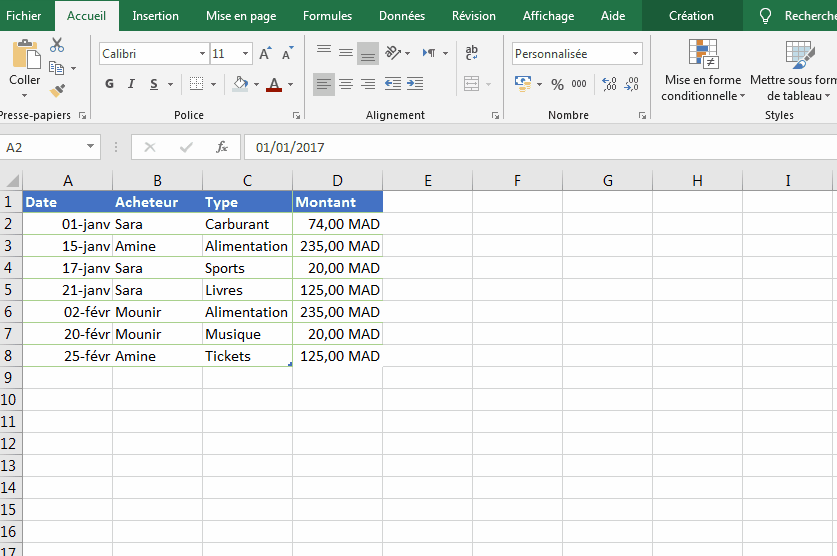Image resolution: width=837 pixels, height=556 pixels.
Task: Change text direction with paragraph icon
Action: [429, 52]
